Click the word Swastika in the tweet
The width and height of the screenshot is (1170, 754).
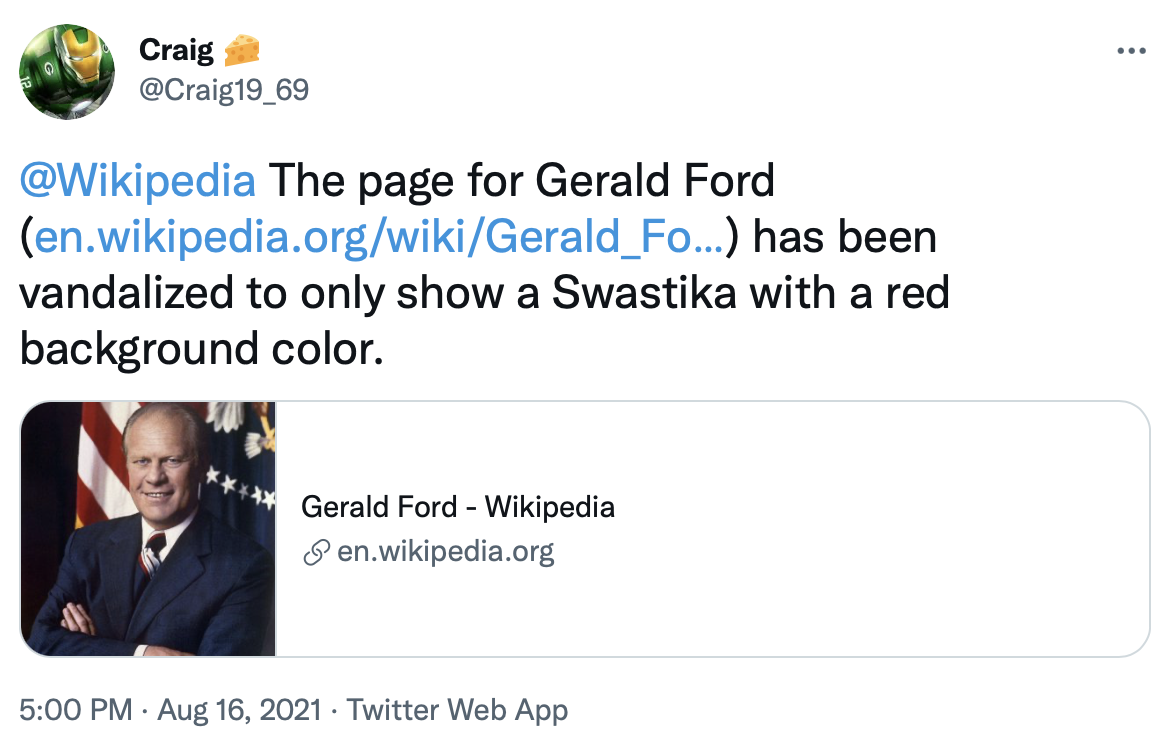(x=644, y=293)
